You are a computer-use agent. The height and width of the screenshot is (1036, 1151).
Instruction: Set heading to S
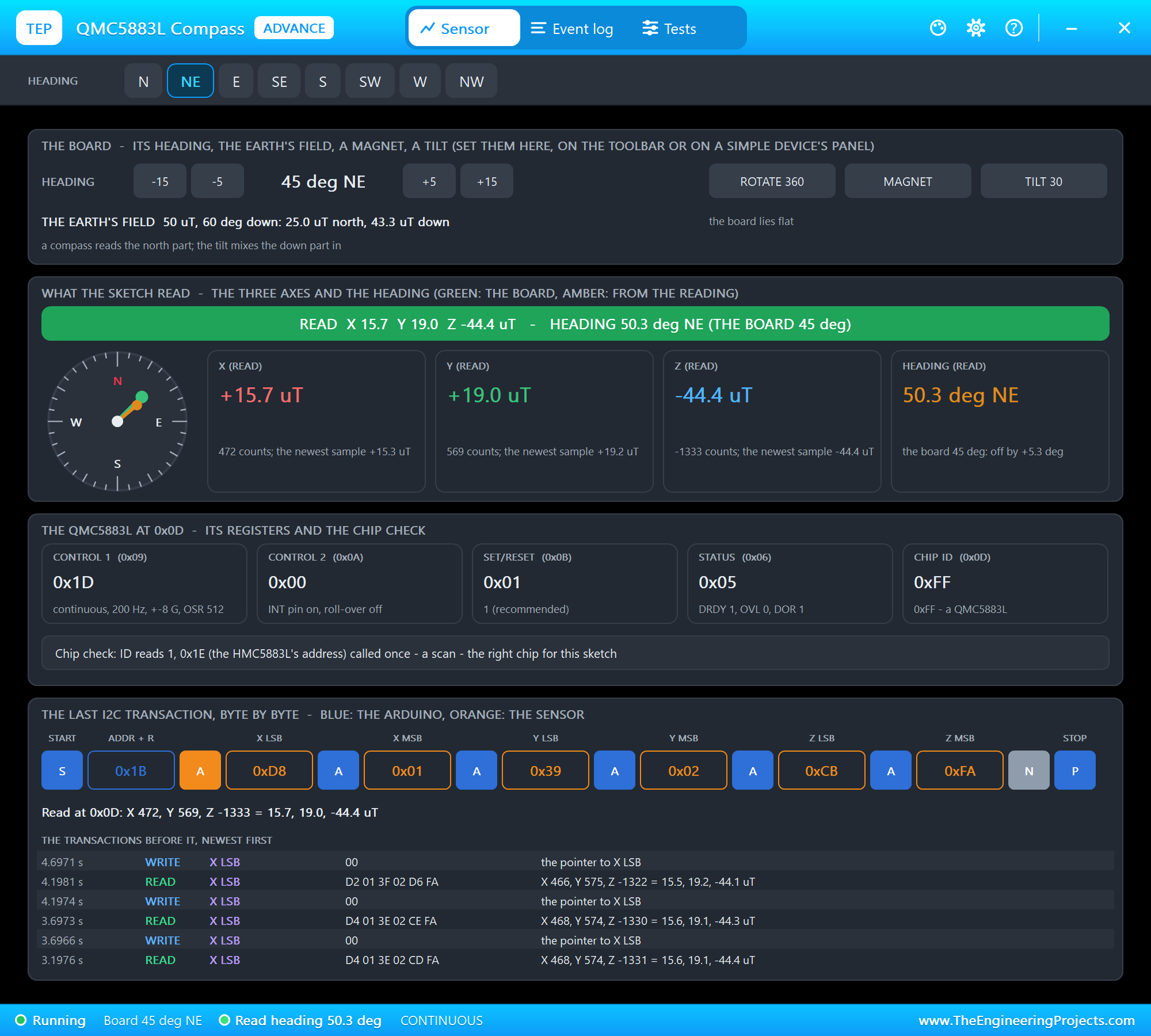pyautogui.click(x=323, y=81)
